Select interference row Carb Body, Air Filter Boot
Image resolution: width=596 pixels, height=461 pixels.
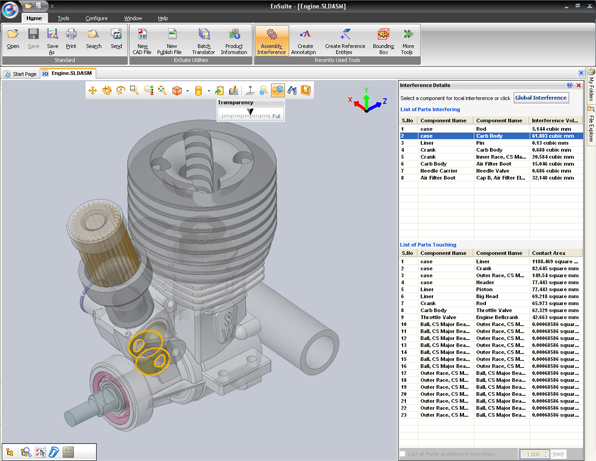tap(491, 164)
